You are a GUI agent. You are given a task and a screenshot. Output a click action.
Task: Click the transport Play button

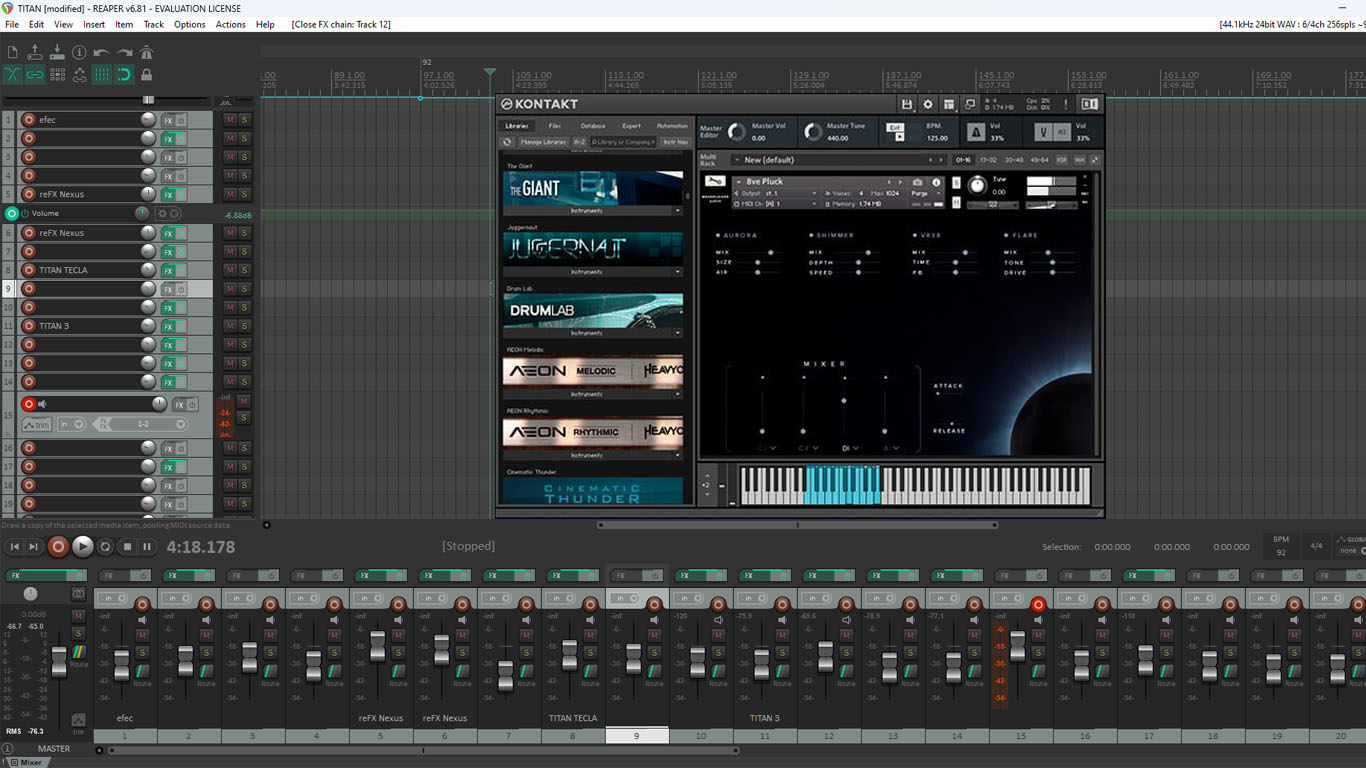point(82,546)
